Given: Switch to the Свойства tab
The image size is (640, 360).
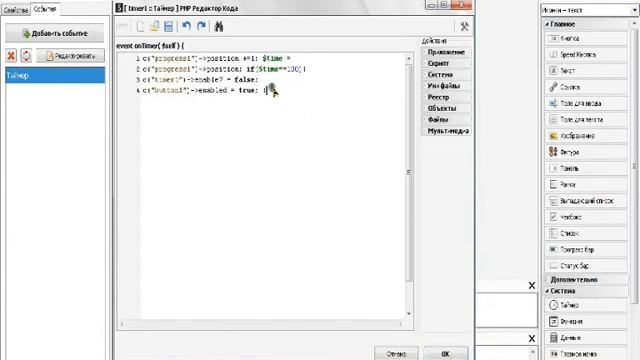Looking at the screenshot, I should point(16,10).
